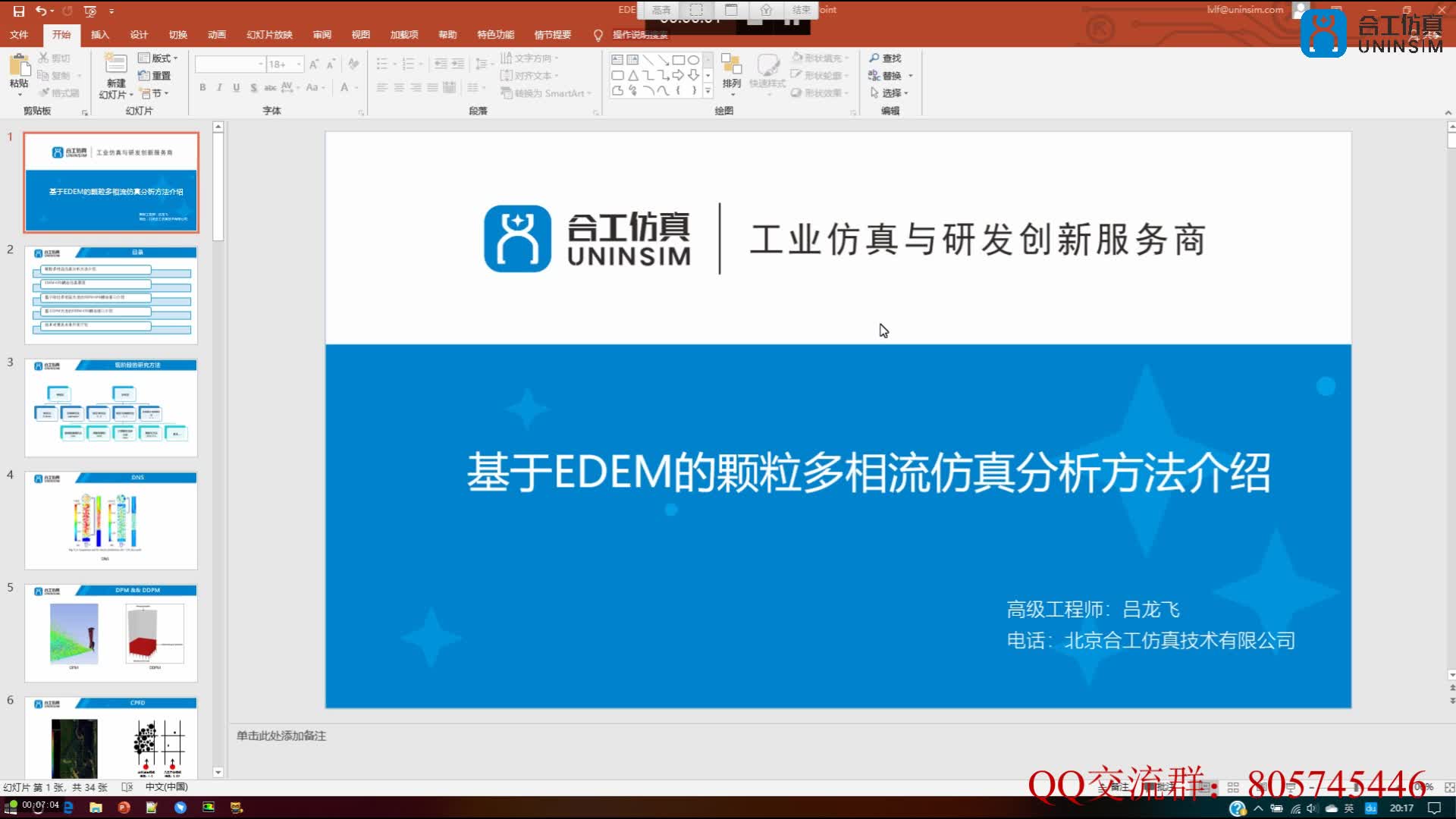Open the 选择 select dropdown
The height and width of the screenshot is (819, 1456).
(x=889, y=93)
